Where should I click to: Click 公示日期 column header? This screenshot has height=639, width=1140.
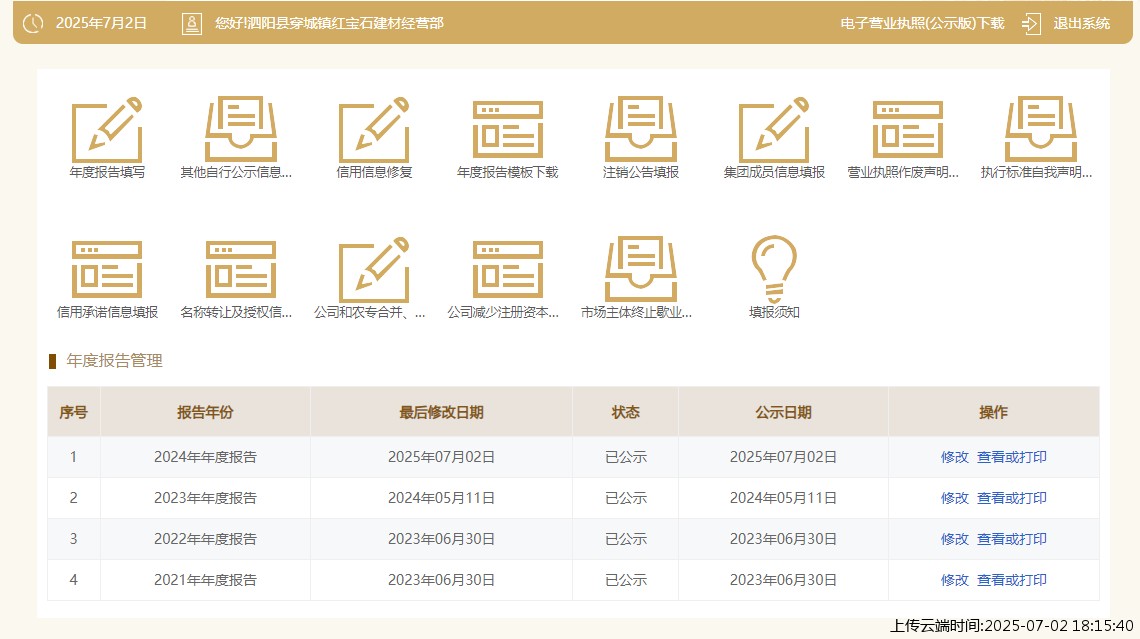[783, 412]
